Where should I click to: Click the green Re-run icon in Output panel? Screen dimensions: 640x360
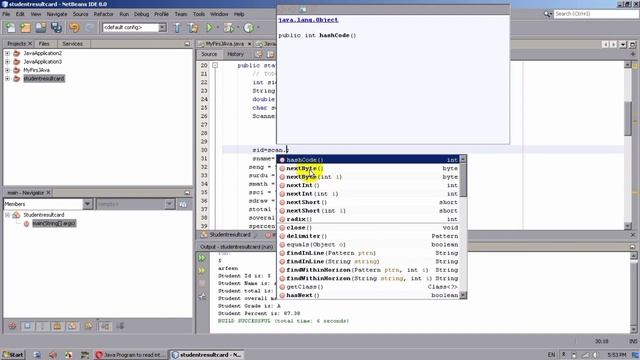tap(202, 258)
